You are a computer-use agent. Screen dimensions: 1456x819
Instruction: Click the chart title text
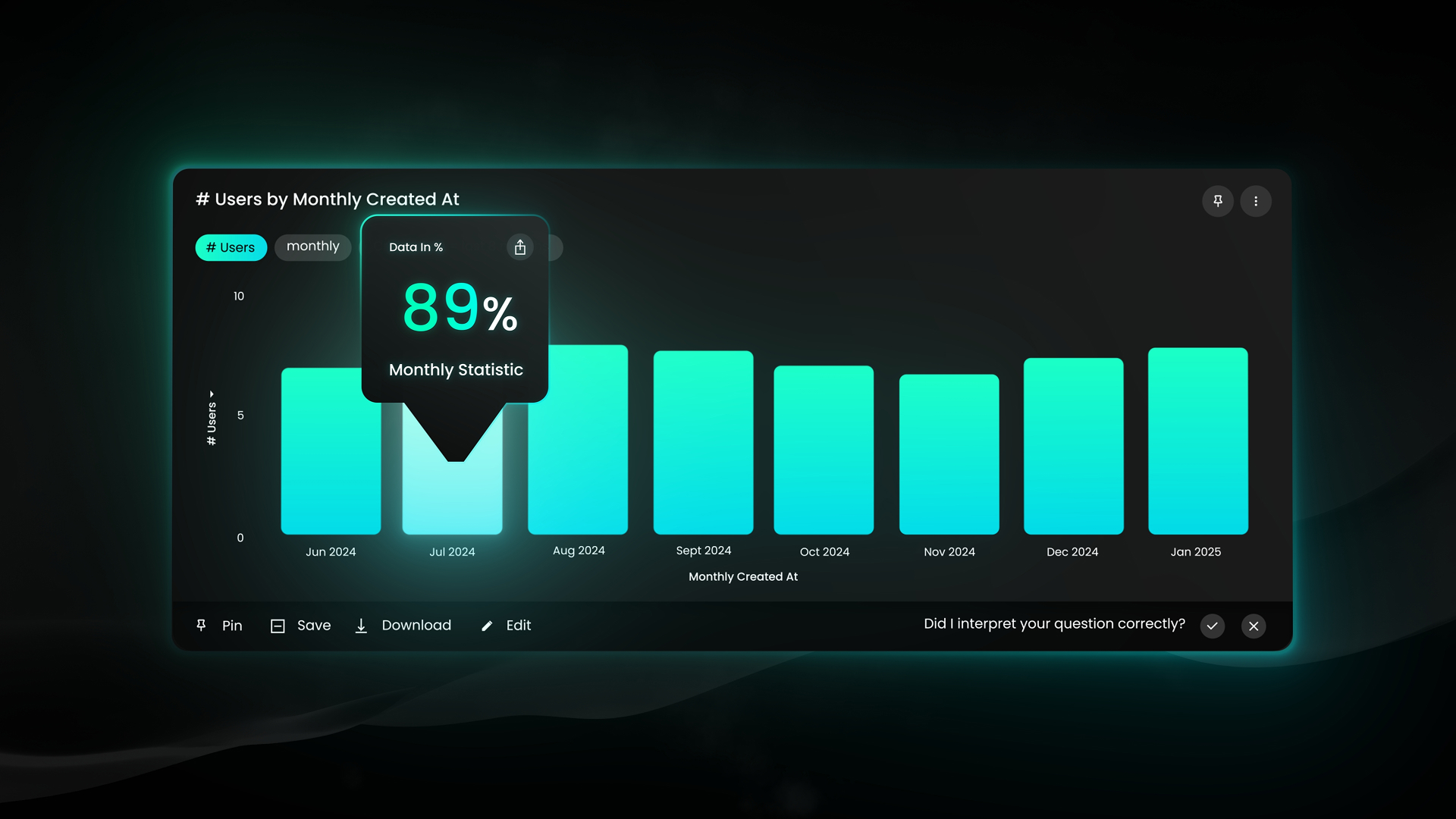pos(328,199)
